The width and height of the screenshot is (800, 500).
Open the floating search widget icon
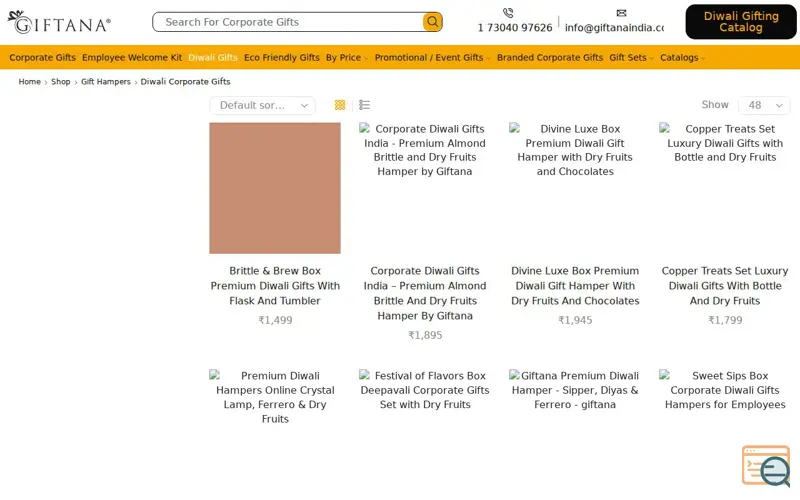click(766, 465)
